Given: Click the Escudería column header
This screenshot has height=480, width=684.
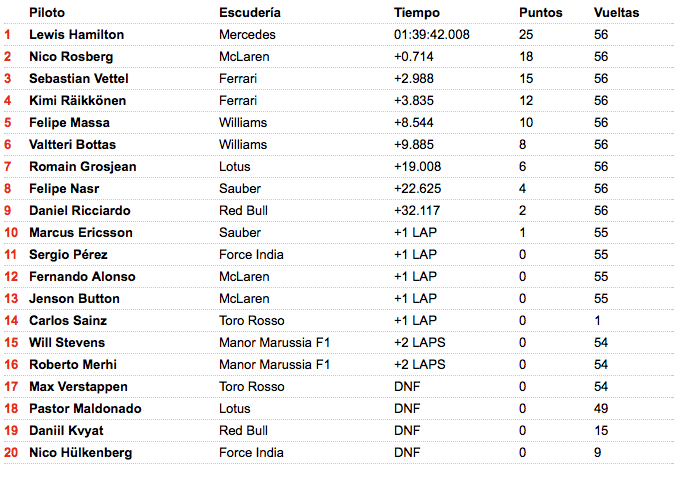Looking at the screenshot, I should click(x=250, y=13).
